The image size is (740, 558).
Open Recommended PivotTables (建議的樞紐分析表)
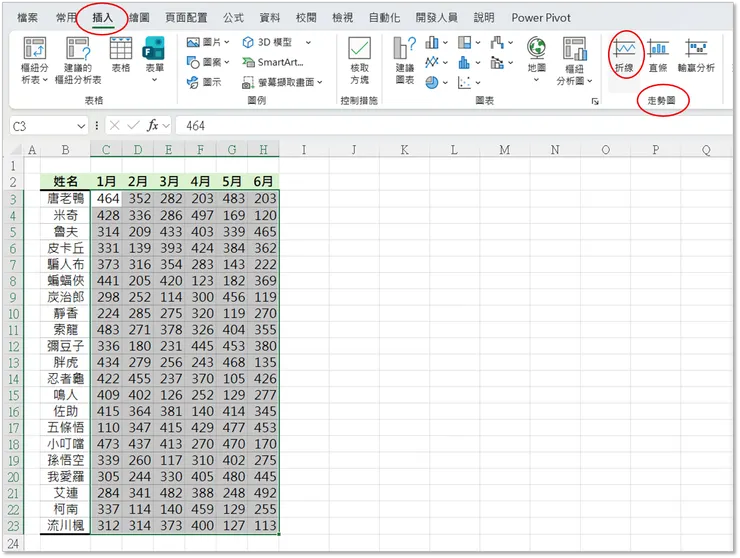coord(78,60)
